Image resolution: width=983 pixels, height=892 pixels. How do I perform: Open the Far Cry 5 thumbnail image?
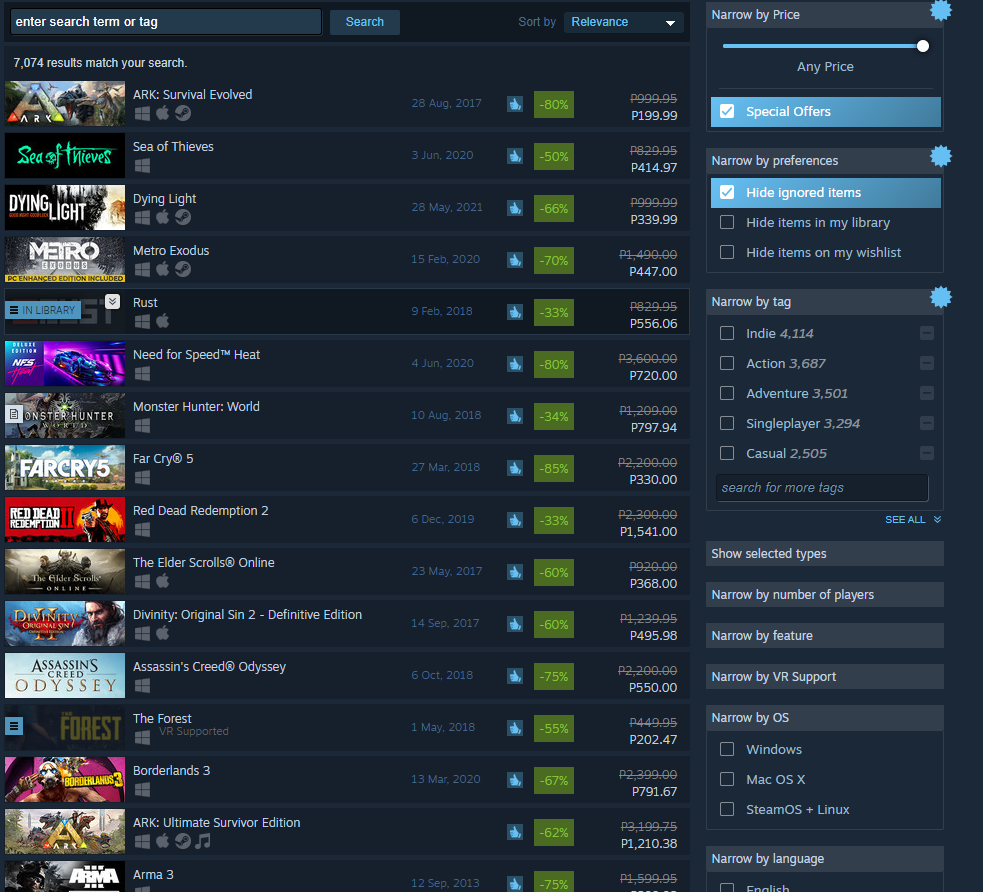click(65, 468)
